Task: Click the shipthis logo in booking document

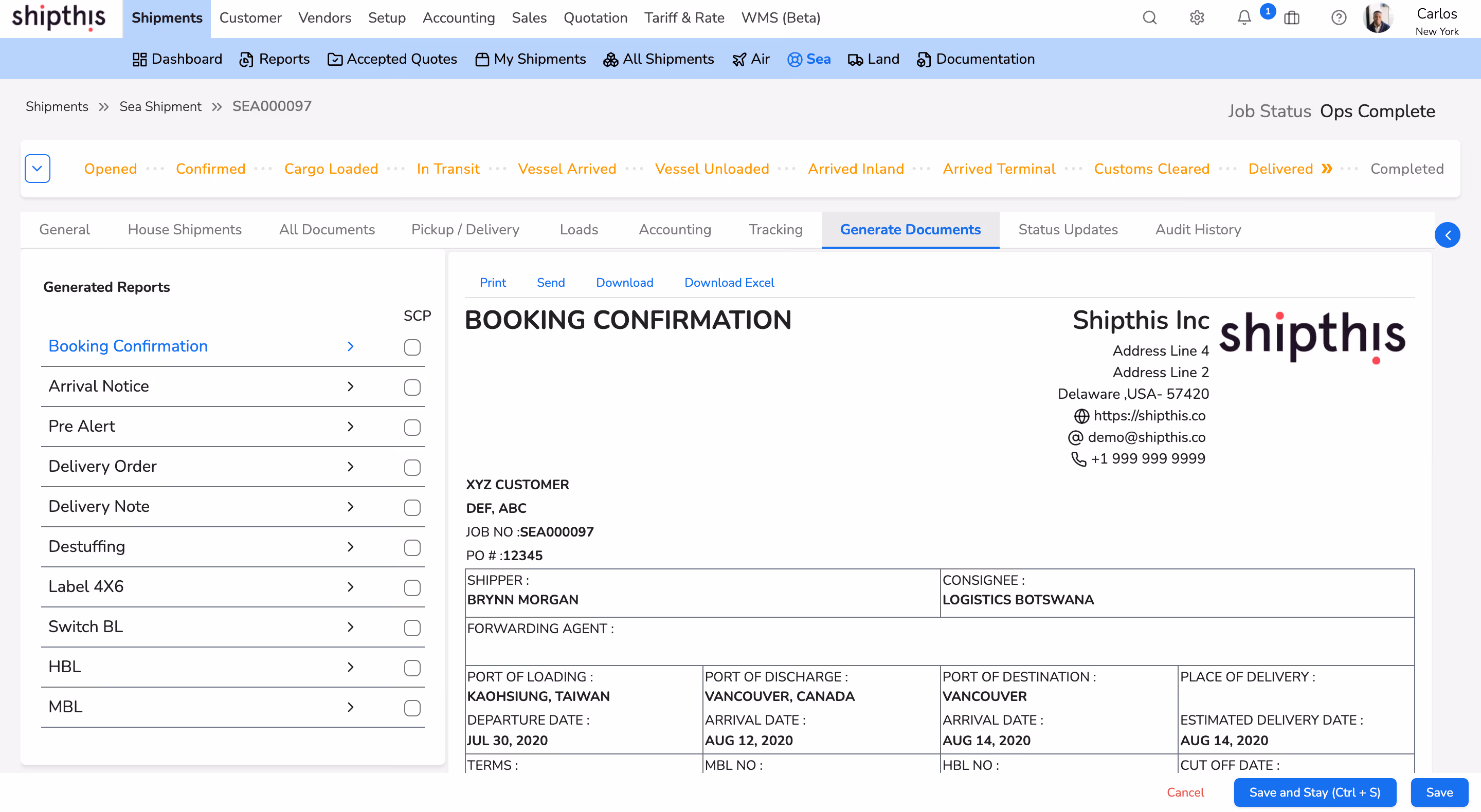Action: pos(1312,337)
